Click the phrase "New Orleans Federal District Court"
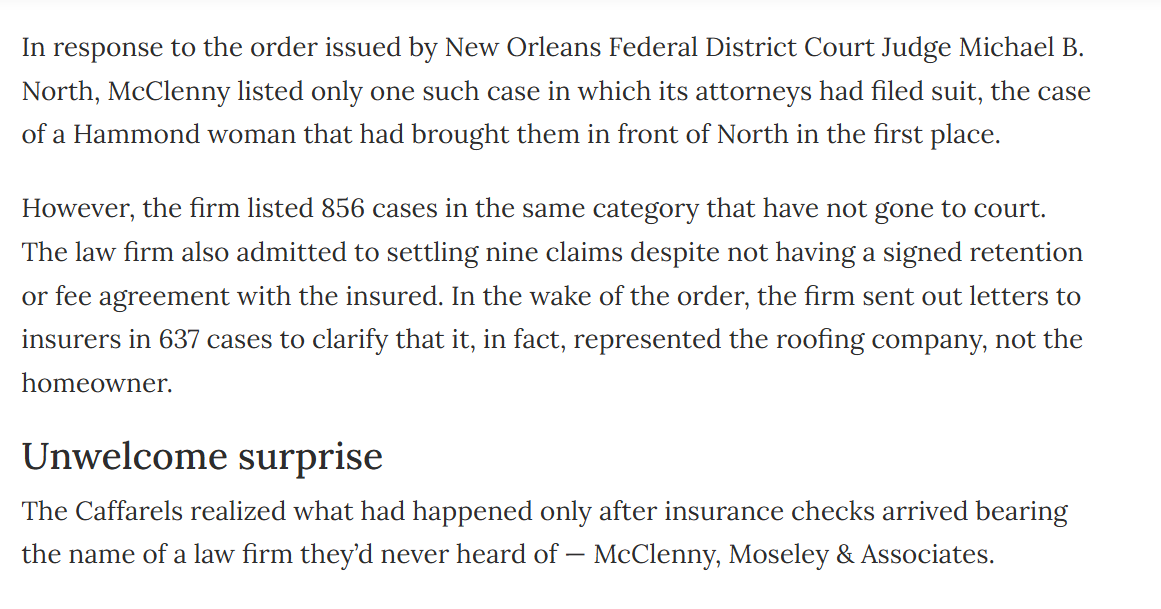This screenshot has width=1161, height=609. point(660,47)
